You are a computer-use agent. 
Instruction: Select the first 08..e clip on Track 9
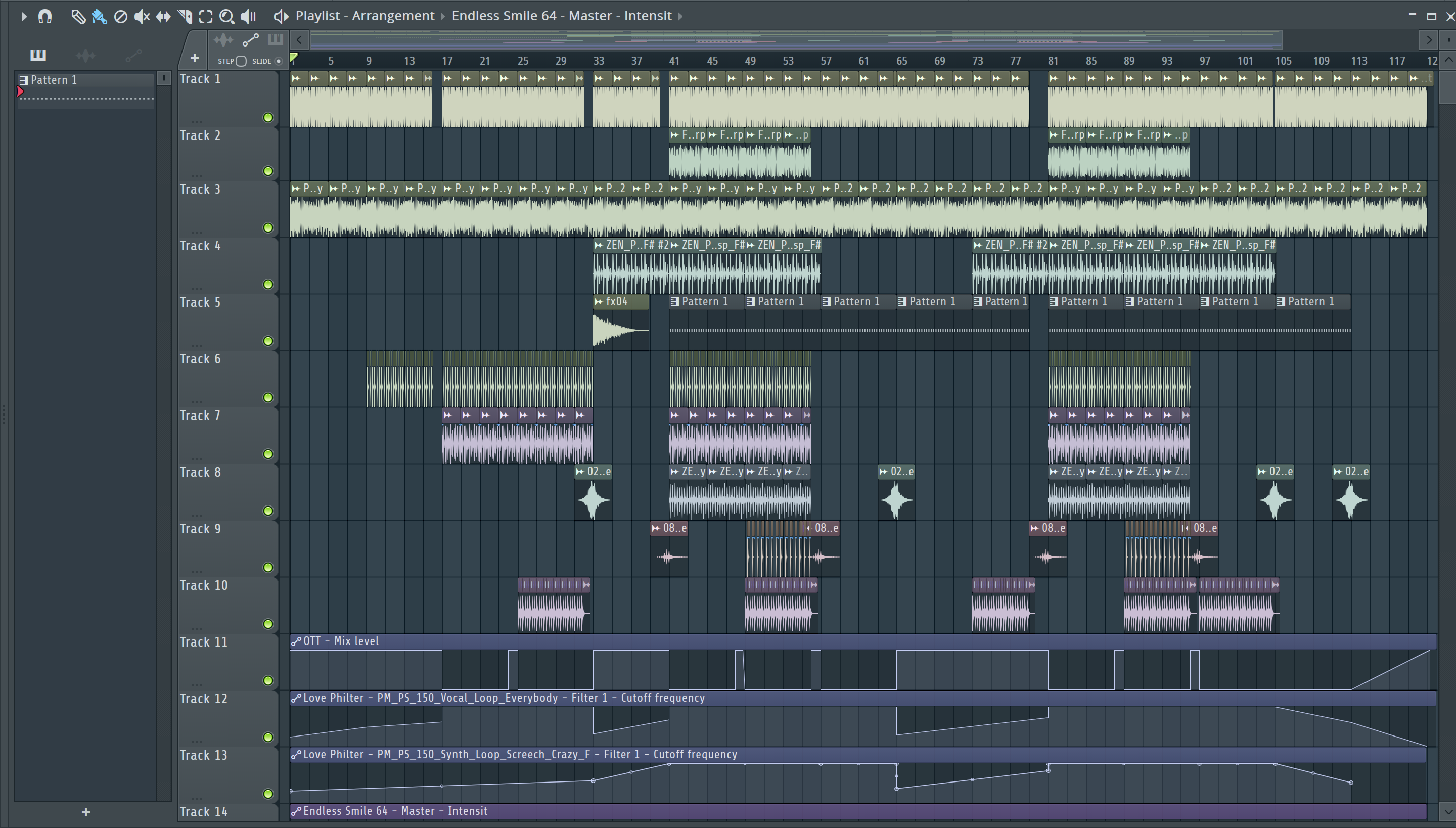[669, 548]
